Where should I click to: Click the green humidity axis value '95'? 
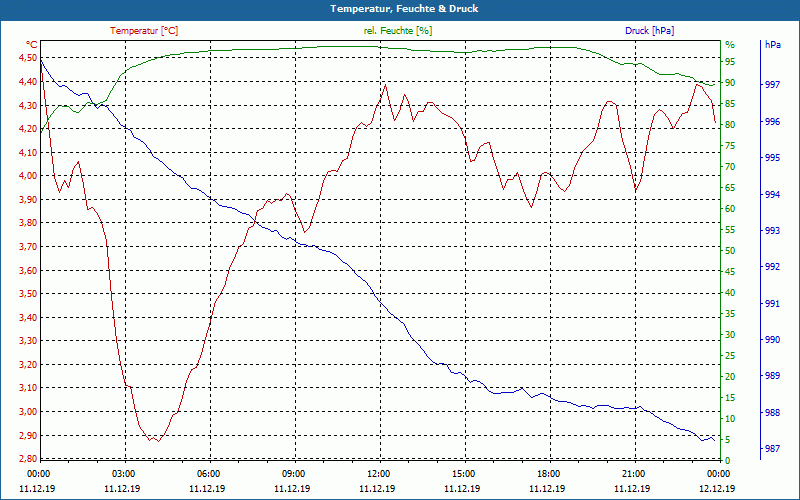[730, 62]
